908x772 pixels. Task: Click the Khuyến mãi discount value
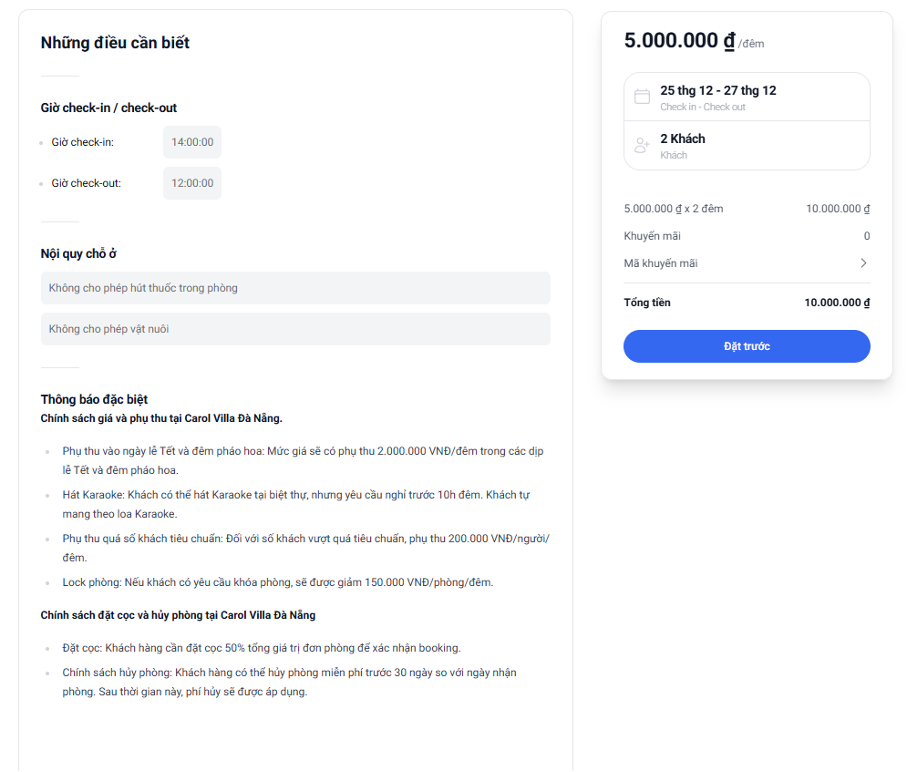(x=867, y=236)
